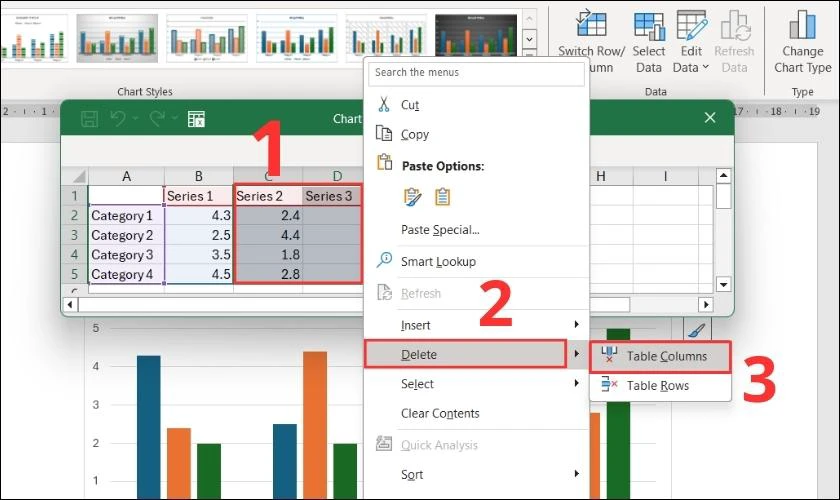Click the Smart Lookup menu entry
The image size is (840, 500).
[438, 262]
